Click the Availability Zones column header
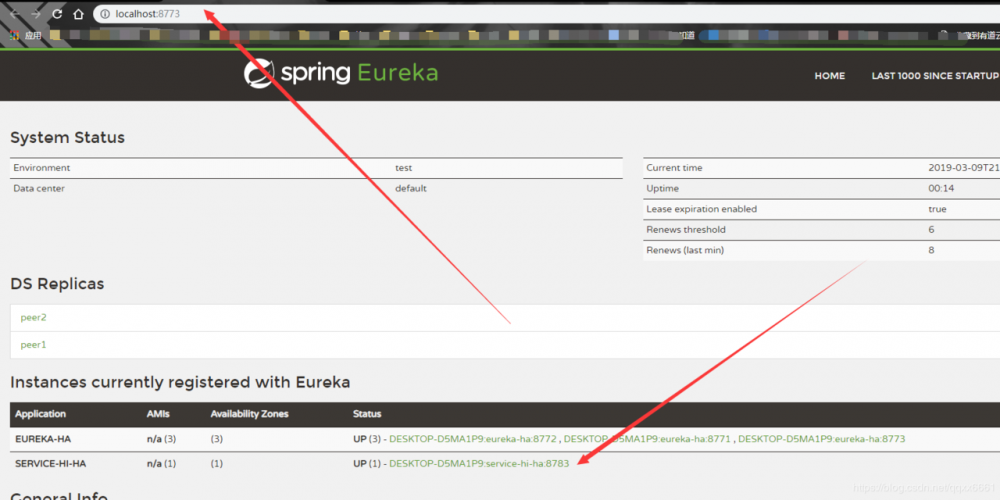The width and height of the screenshot is (1000, 500). [x=249, y=414]
